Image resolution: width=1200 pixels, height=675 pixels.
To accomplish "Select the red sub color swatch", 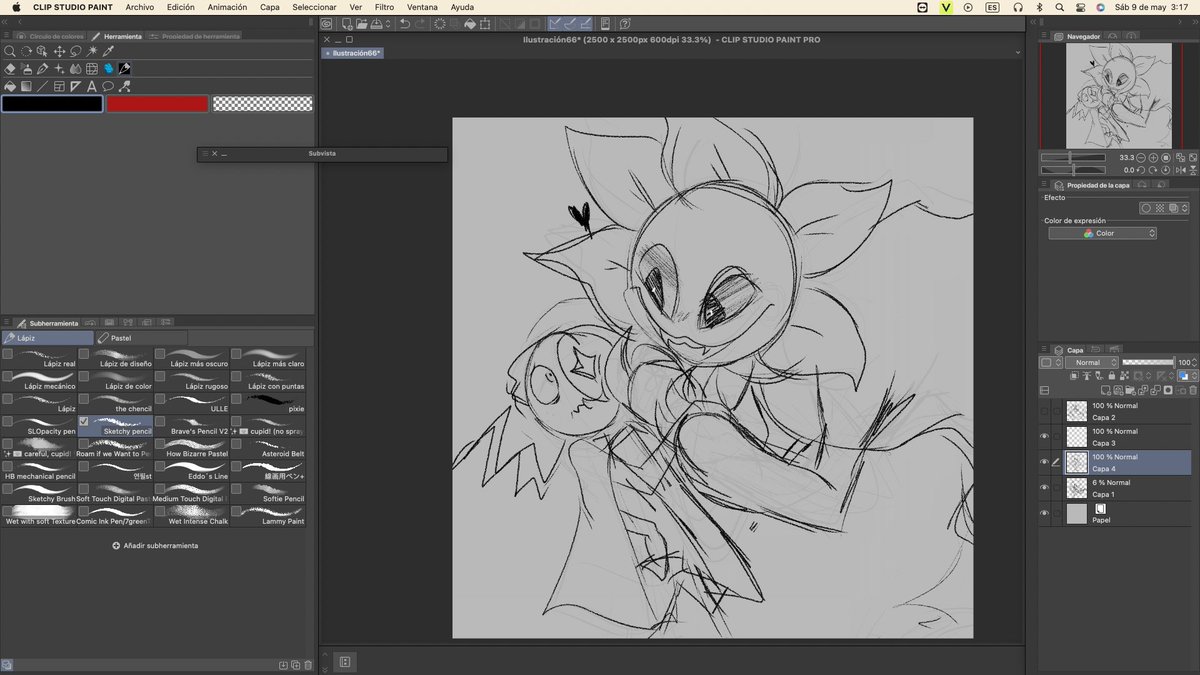I will point(157,103).
